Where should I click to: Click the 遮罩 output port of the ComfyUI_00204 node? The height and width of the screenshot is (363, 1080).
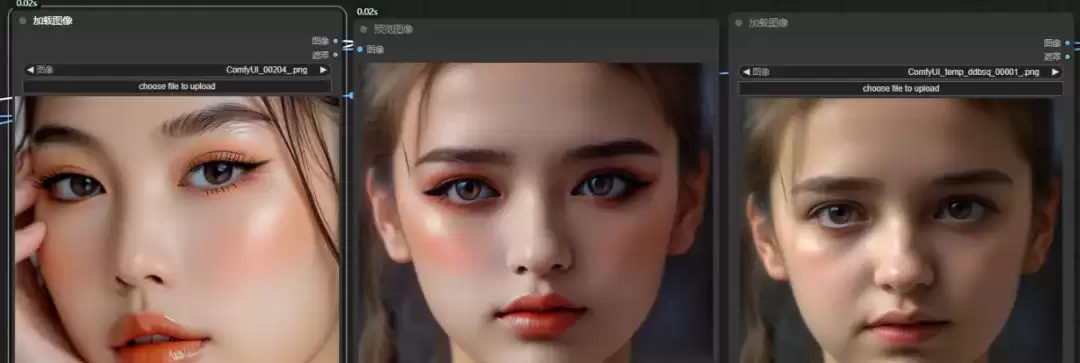click(x=335, y=54)
